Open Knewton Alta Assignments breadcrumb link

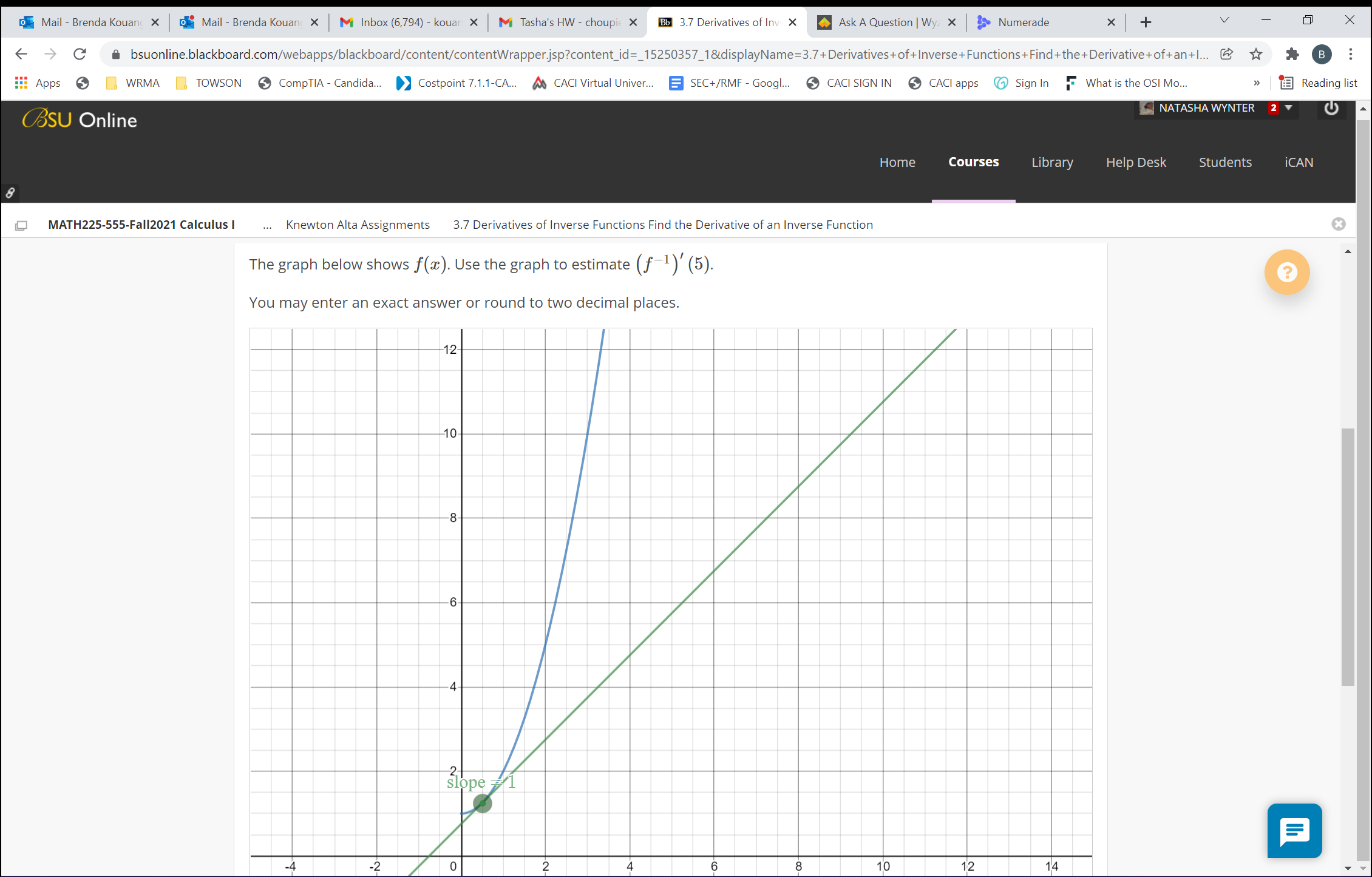(358, 225)
